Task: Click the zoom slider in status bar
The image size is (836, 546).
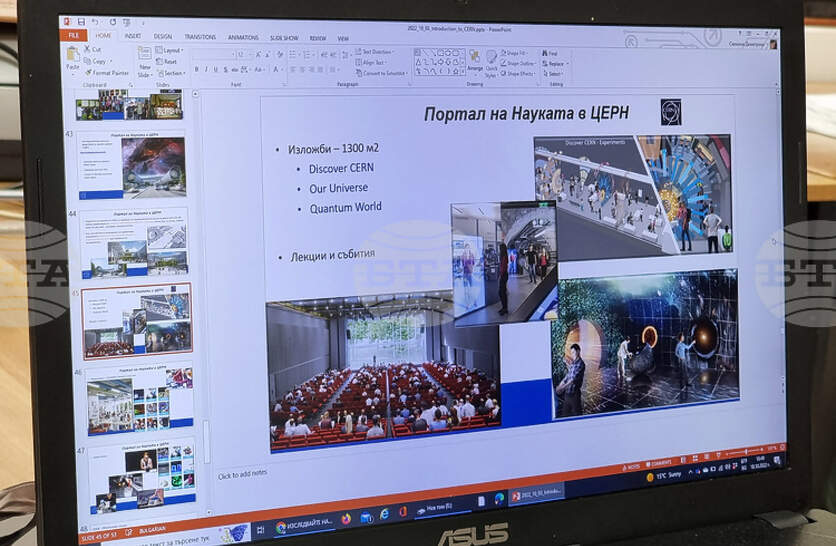Action: [x=746, y=452]
